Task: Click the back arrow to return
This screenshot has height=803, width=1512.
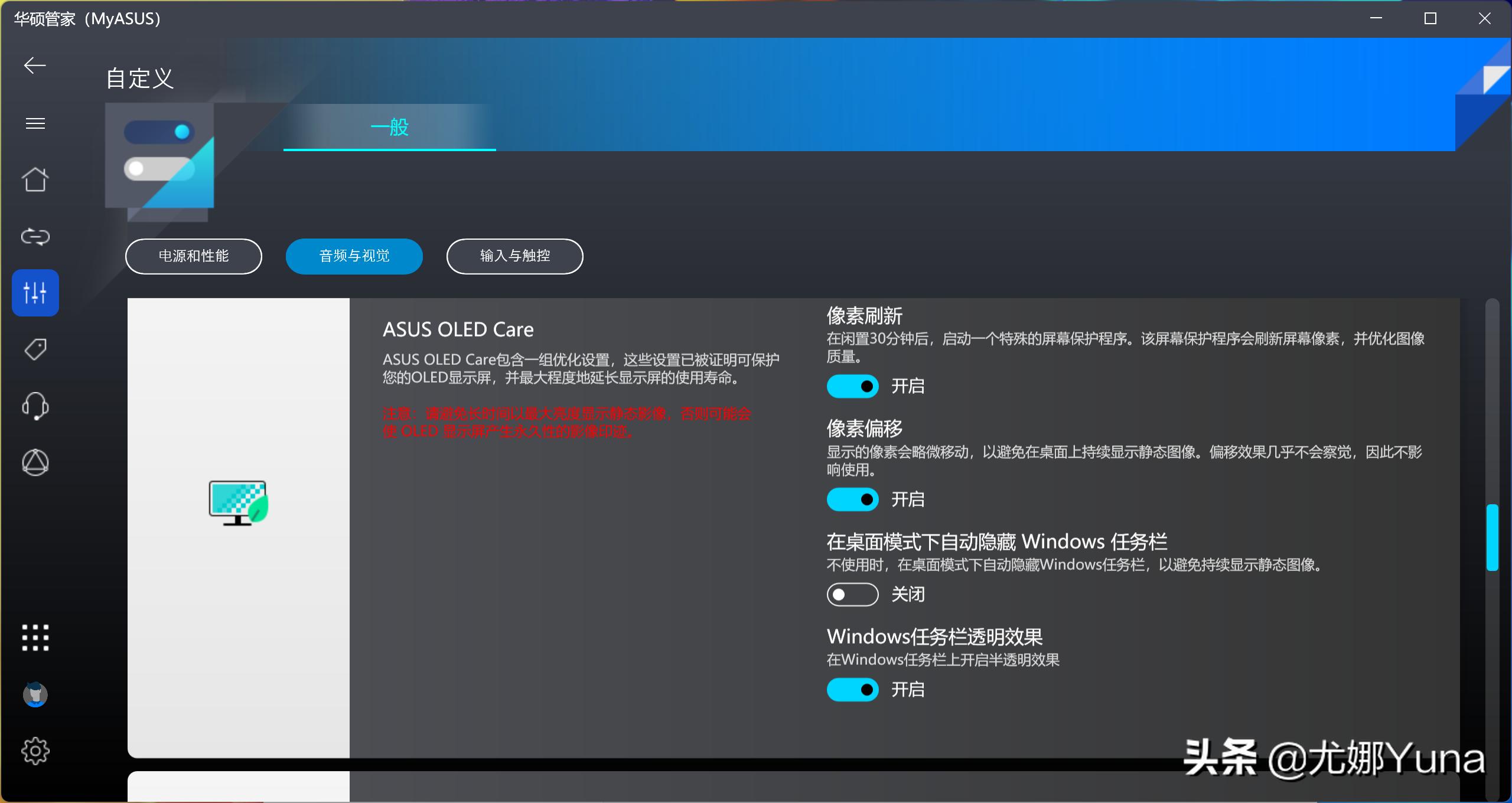Action: coord(35,66)
